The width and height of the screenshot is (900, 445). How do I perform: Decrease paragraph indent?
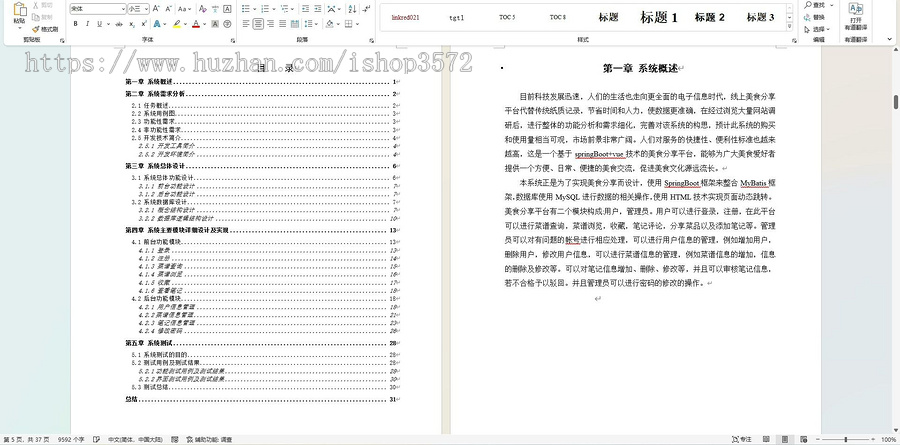[x=305, y=9]
